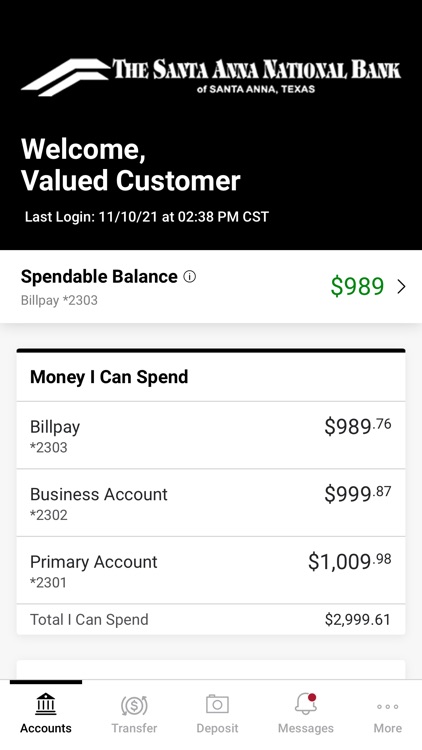Open the Messages bell icon
The image size is (422, 750).
pyautogui.click(x=305, y=704)
